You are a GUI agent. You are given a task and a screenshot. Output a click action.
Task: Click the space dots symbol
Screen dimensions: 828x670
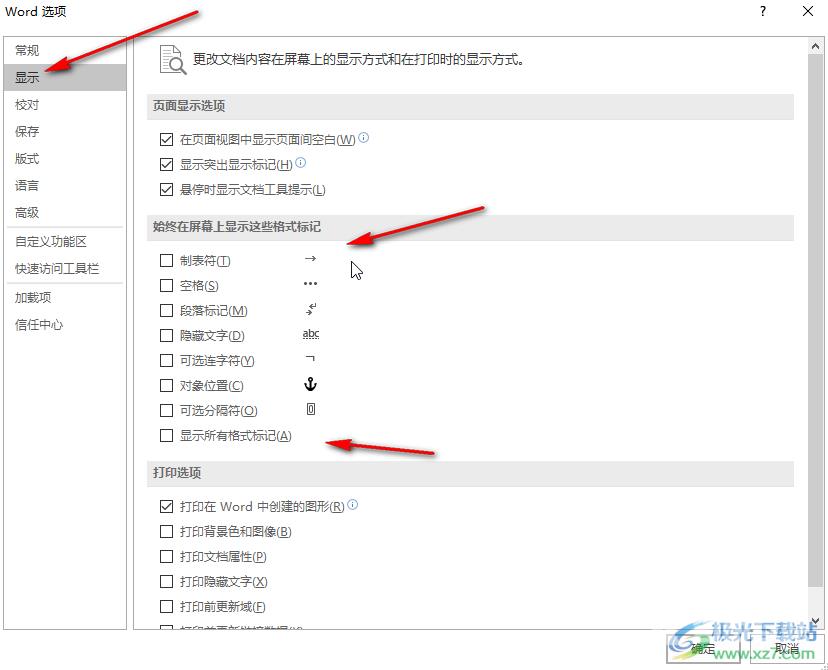[x=310, y=284]
